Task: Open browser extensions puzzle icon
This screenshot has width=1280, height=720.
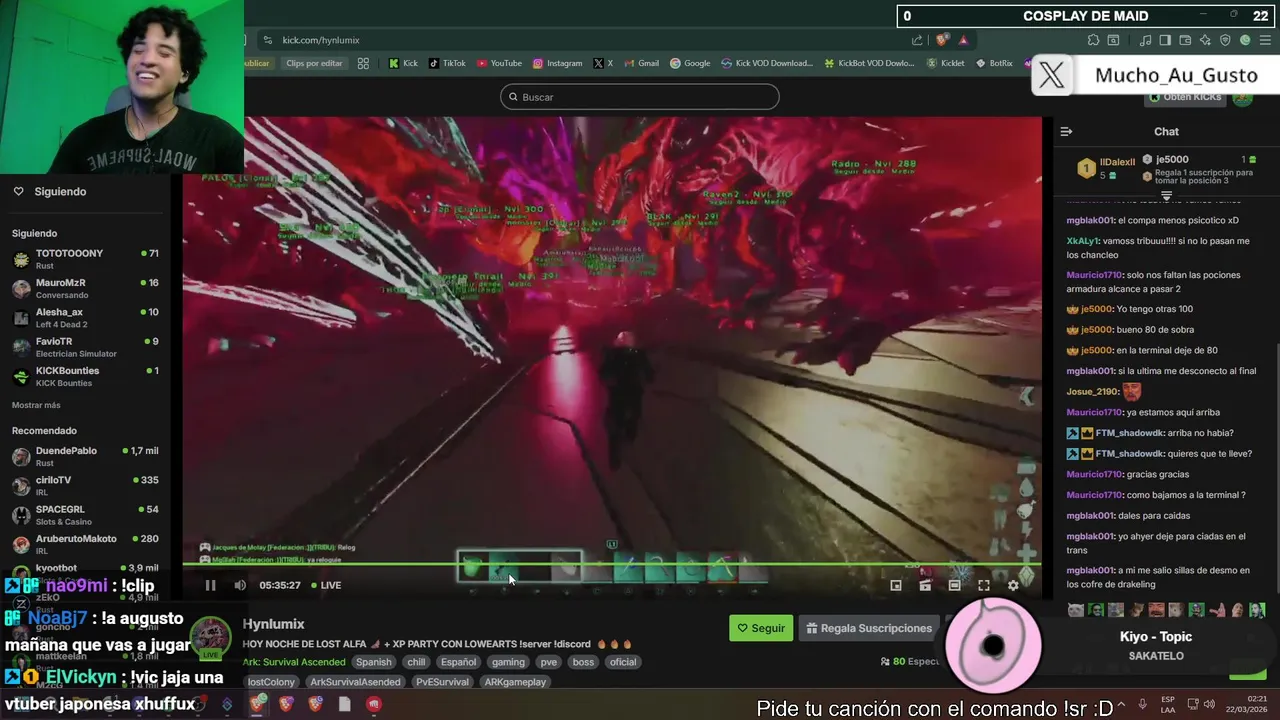Action: (1093, 40)
